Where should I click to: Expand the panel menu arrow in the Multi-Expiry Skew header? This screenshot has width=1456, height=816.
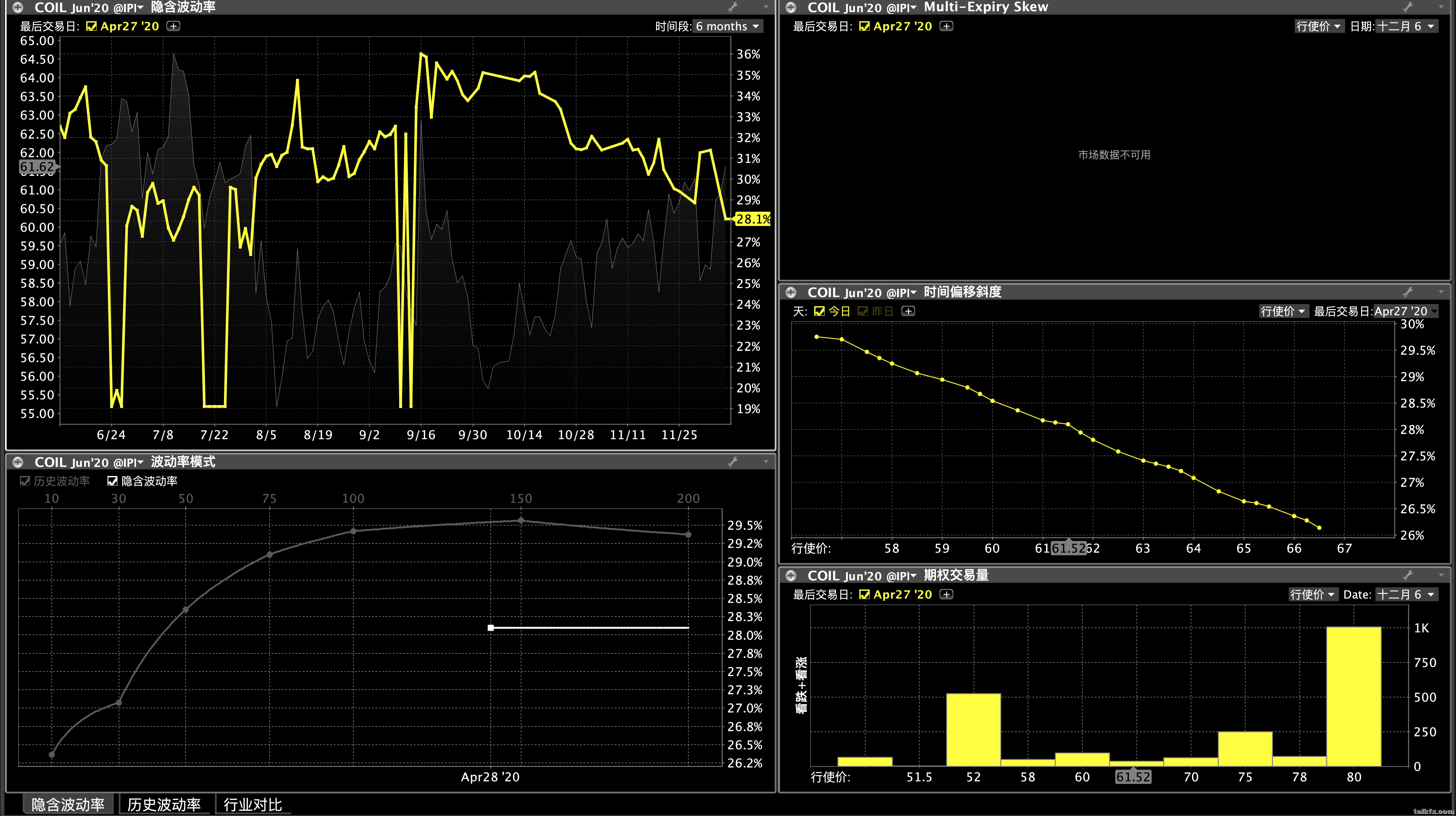point(1441,7)
